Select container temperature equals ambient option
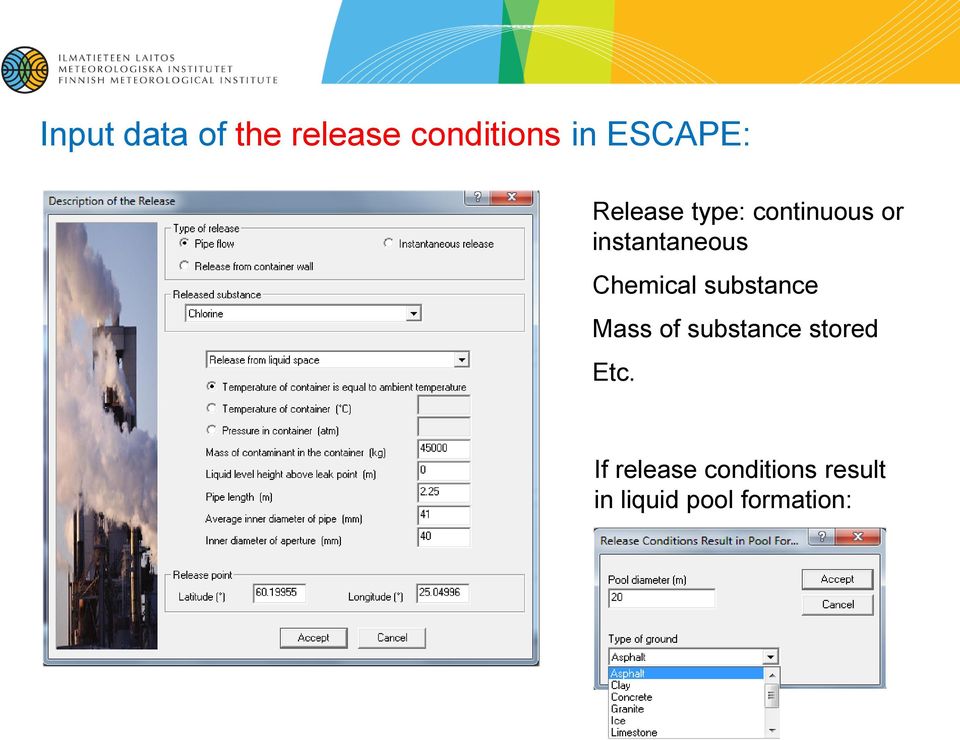This screenshot has width=960, height=740. point(211,386)
